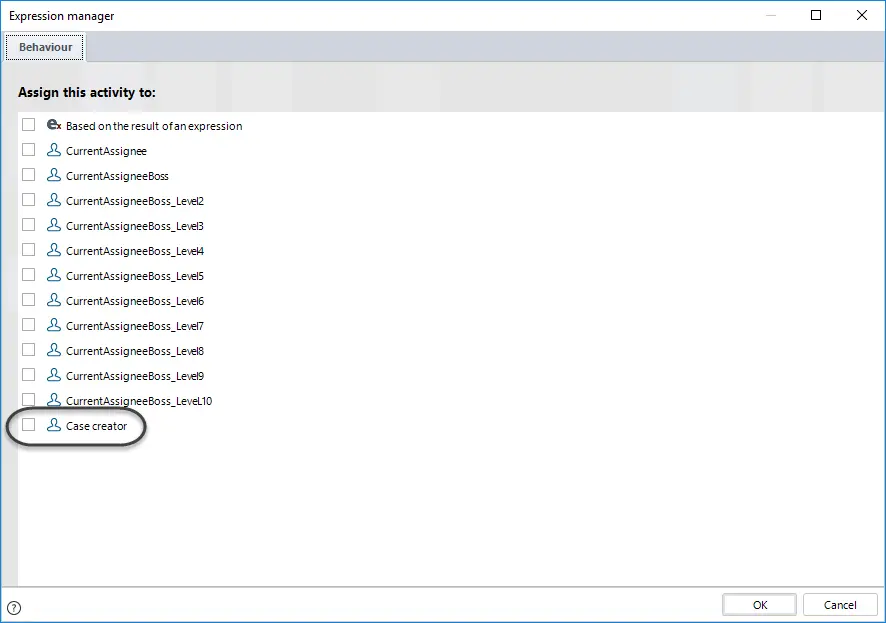Enable the CurrentAssigneeBoss_Level4 checkbox

pos(28,250)
